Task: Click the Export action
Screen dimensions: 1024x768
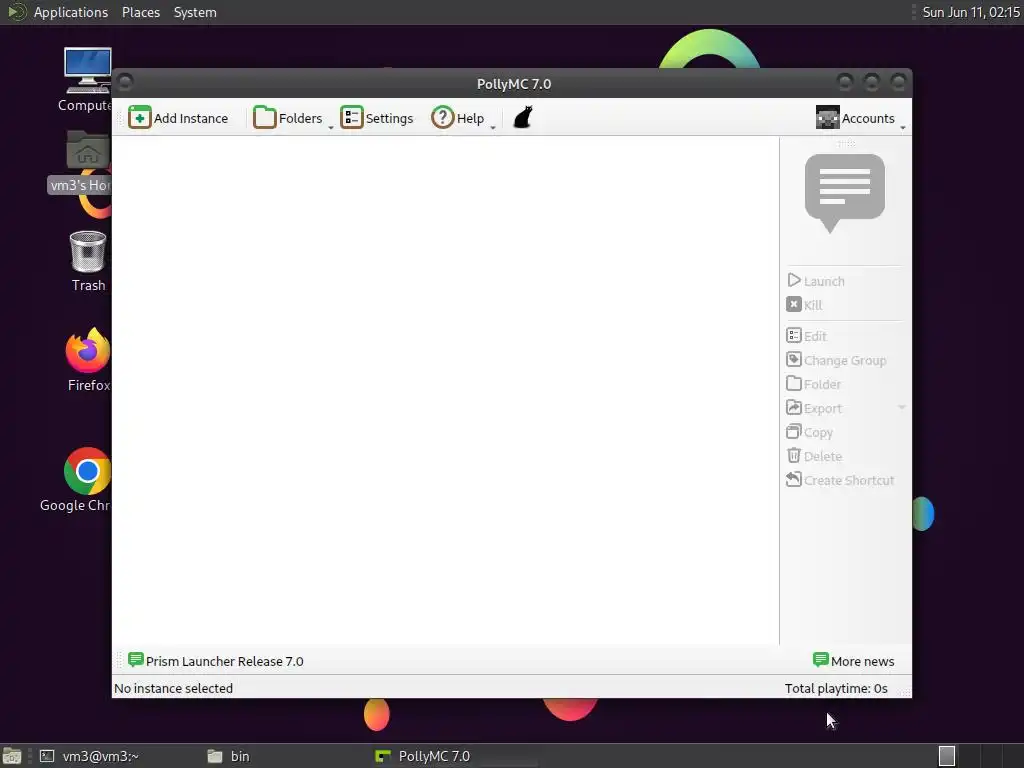Action: point(814,408)
